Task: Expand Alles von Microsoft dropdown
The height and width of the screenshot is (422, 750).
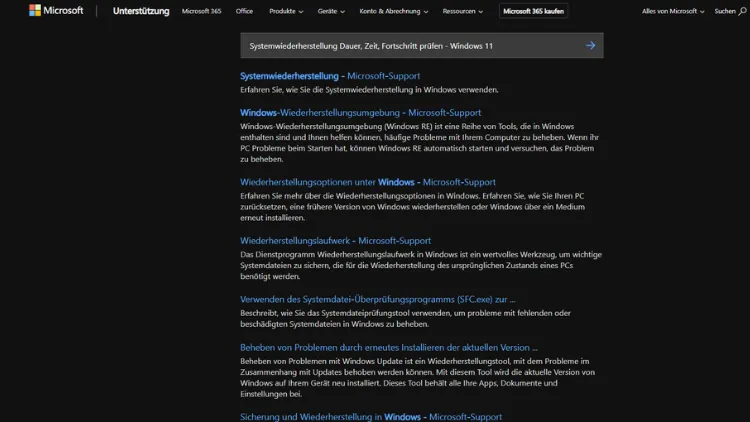Action: click(673, 11)
